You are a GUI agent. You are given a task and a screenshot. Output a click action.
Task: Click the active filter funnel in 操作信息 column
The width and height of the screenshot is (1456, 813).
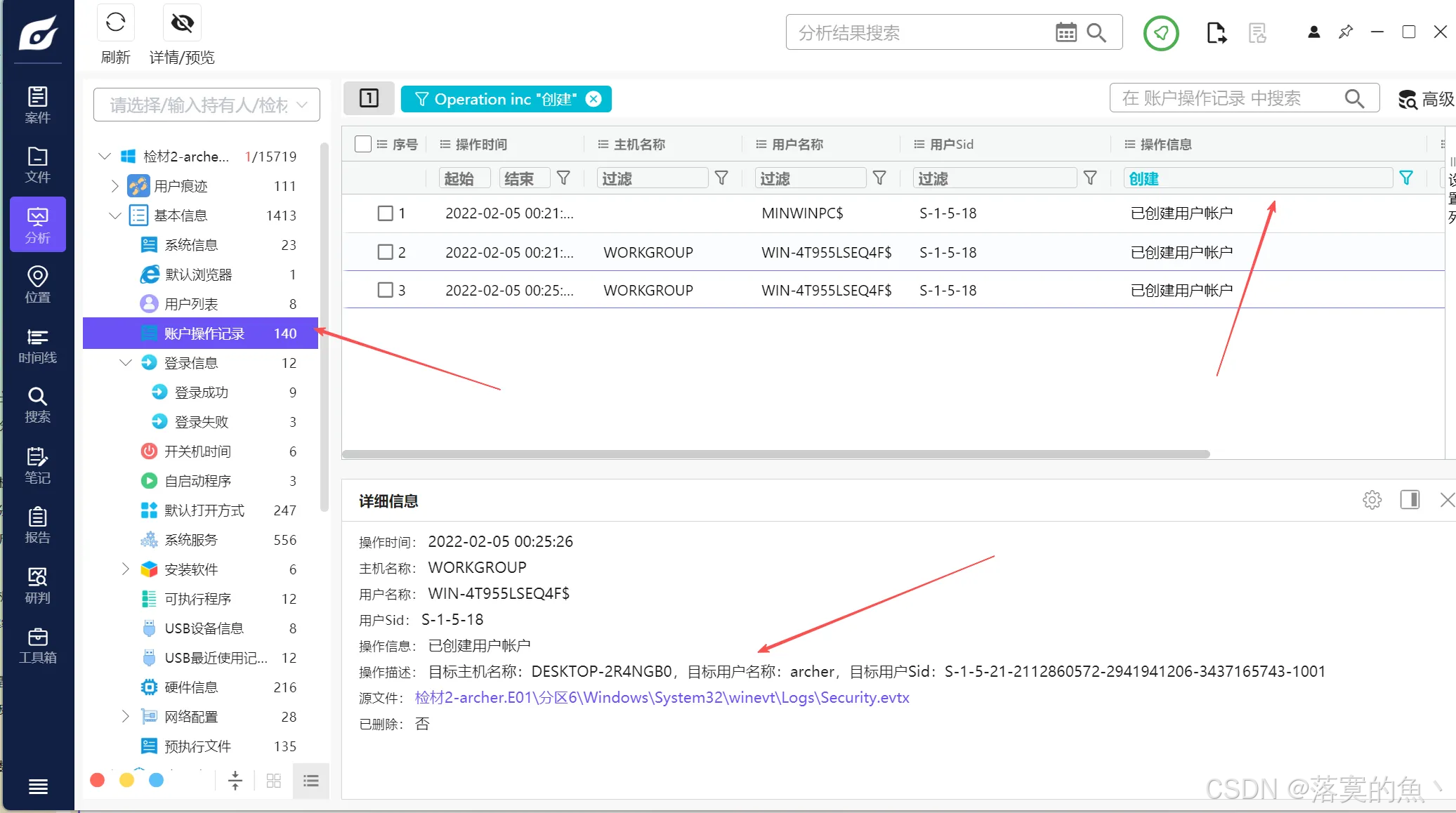1405,178
